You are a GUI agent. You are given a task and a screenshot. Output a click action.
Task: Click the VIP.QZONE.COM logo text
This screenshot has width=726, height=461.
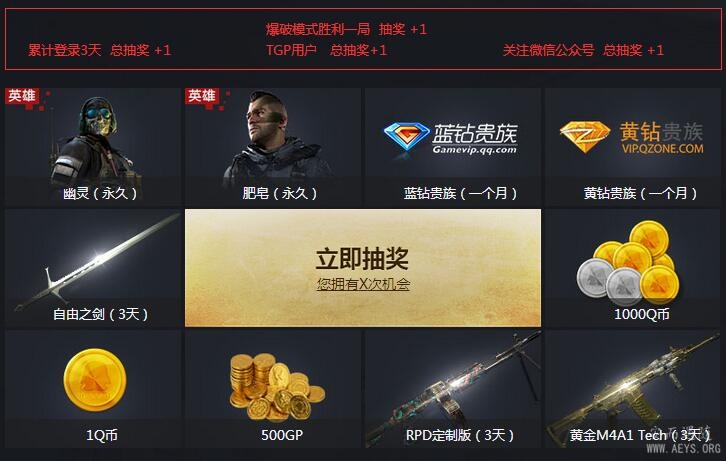663,149
